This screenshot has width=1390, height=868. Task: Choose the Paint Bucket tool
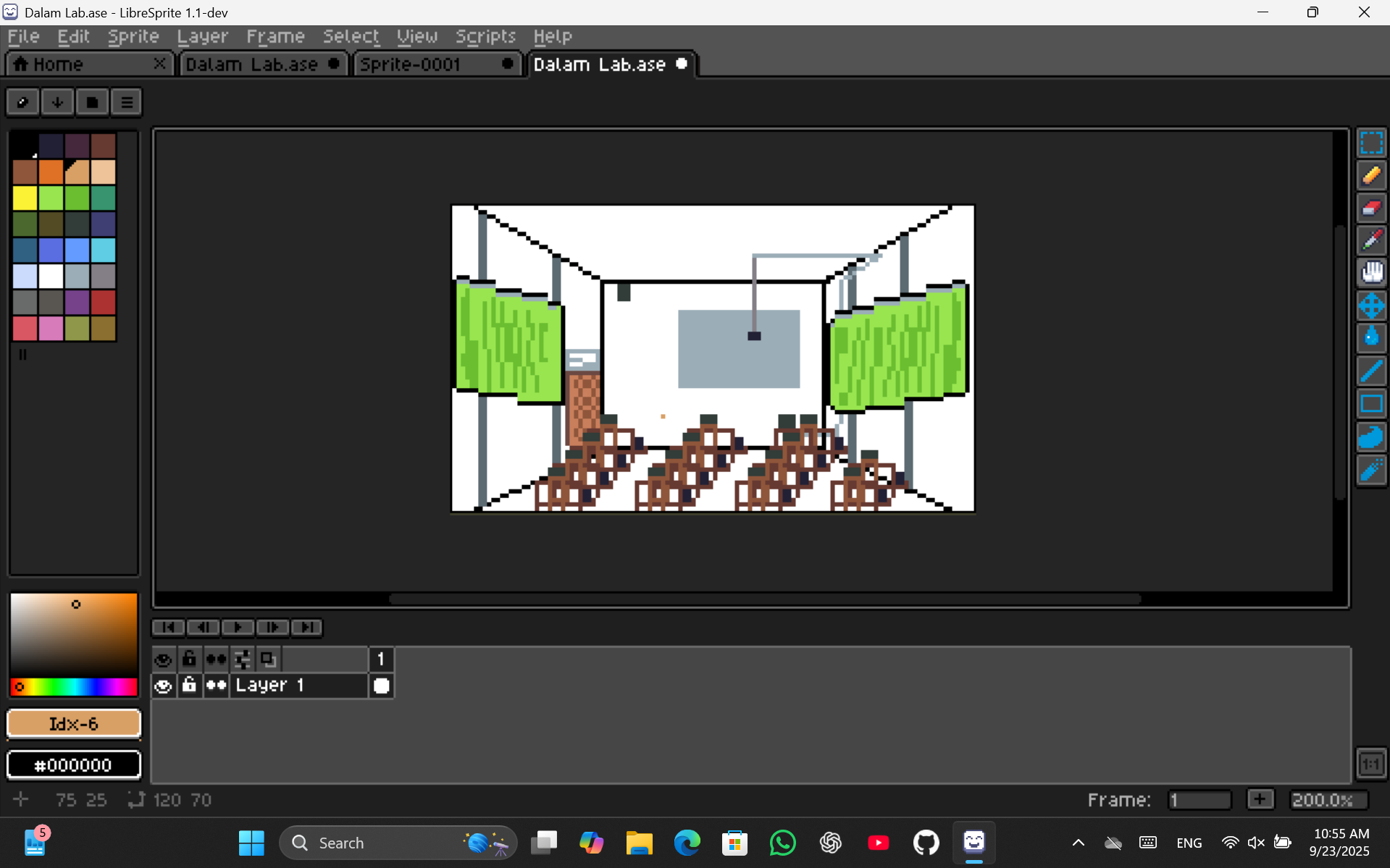1370,337
